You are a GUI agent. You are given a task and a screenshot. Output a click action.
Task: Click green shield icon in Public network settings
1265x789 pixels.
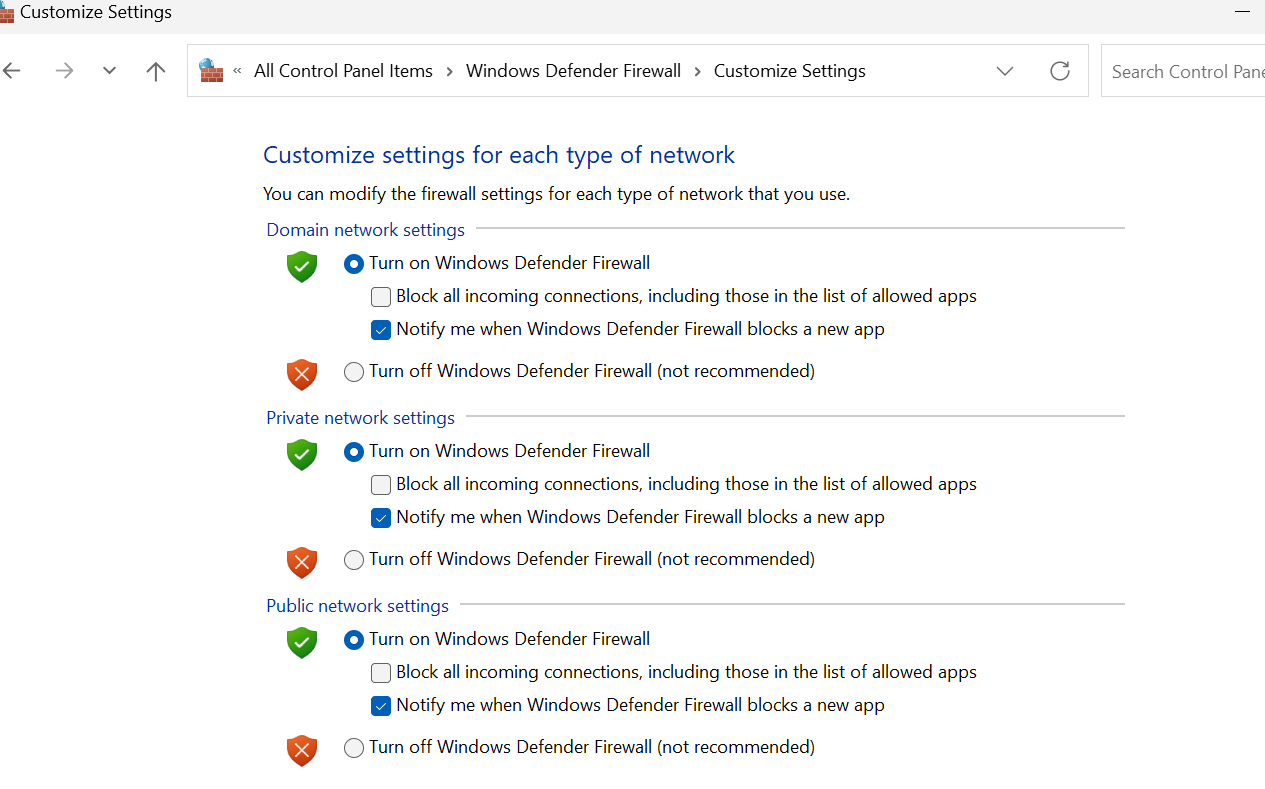[x=302, y=642]
